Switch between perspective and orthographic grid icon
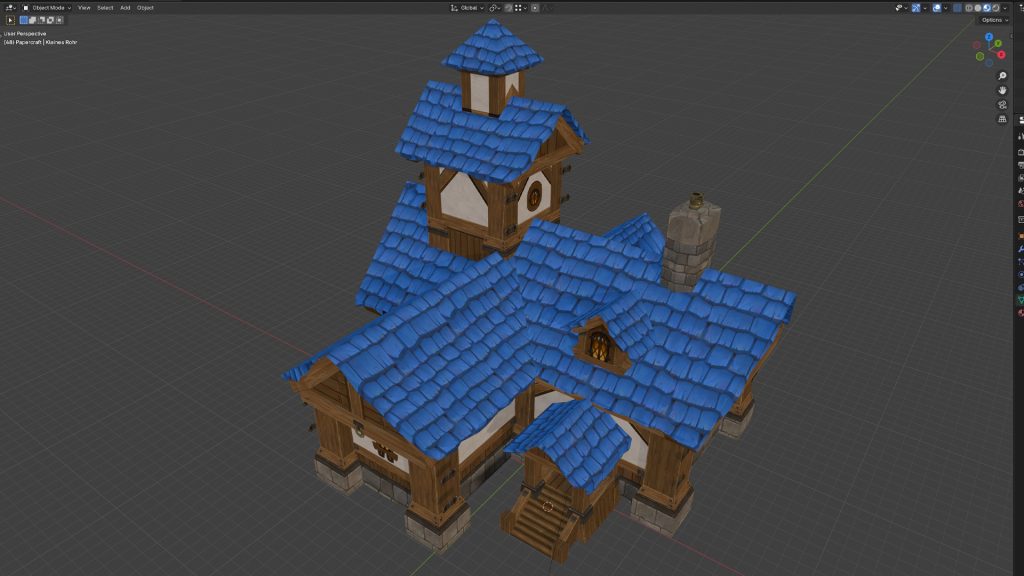 click(x=1002, y=119)
